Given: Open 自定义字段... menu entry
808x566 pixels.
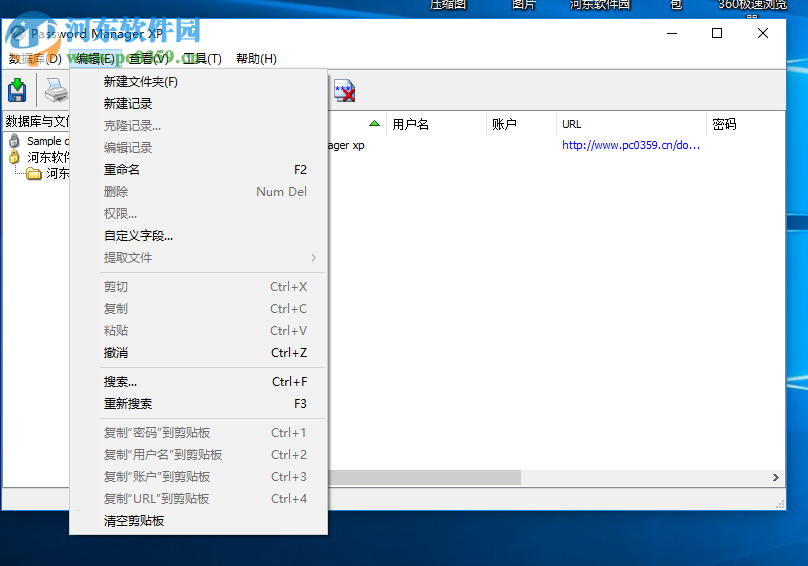Looking at the screenshot, I should pyautogui.click(x=198, y=236).
